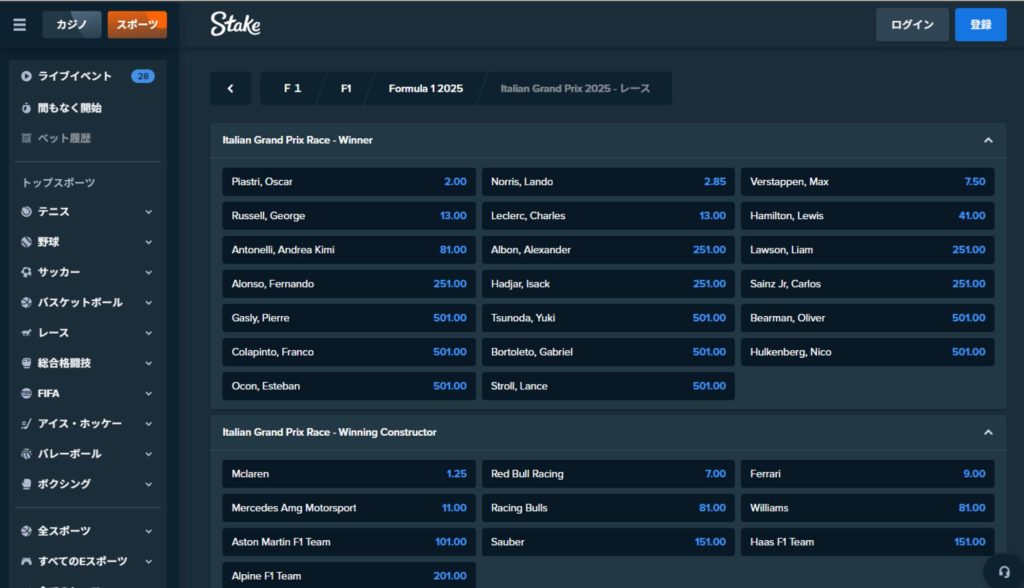1024x588 pixels.
Task: Select Stroll, Lance odds 501.00
Action: point(608,385)
